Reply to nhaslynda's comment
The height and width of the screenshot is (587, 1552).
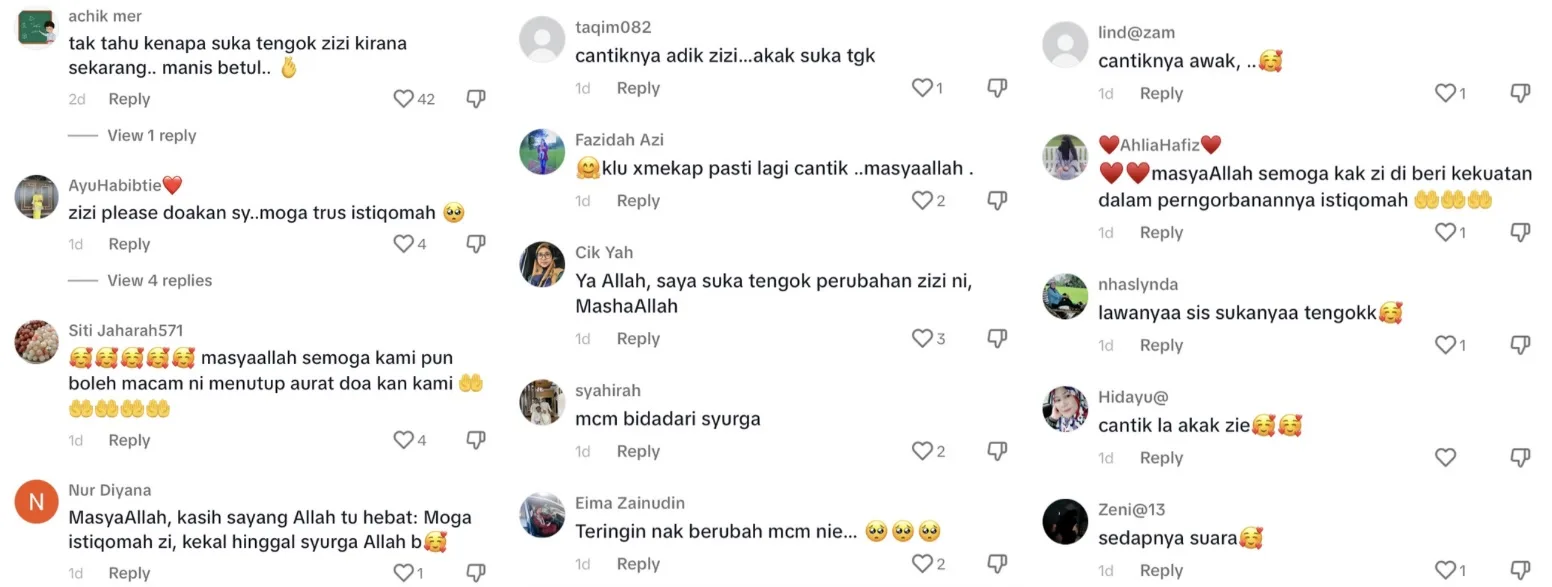[1161, 346]
